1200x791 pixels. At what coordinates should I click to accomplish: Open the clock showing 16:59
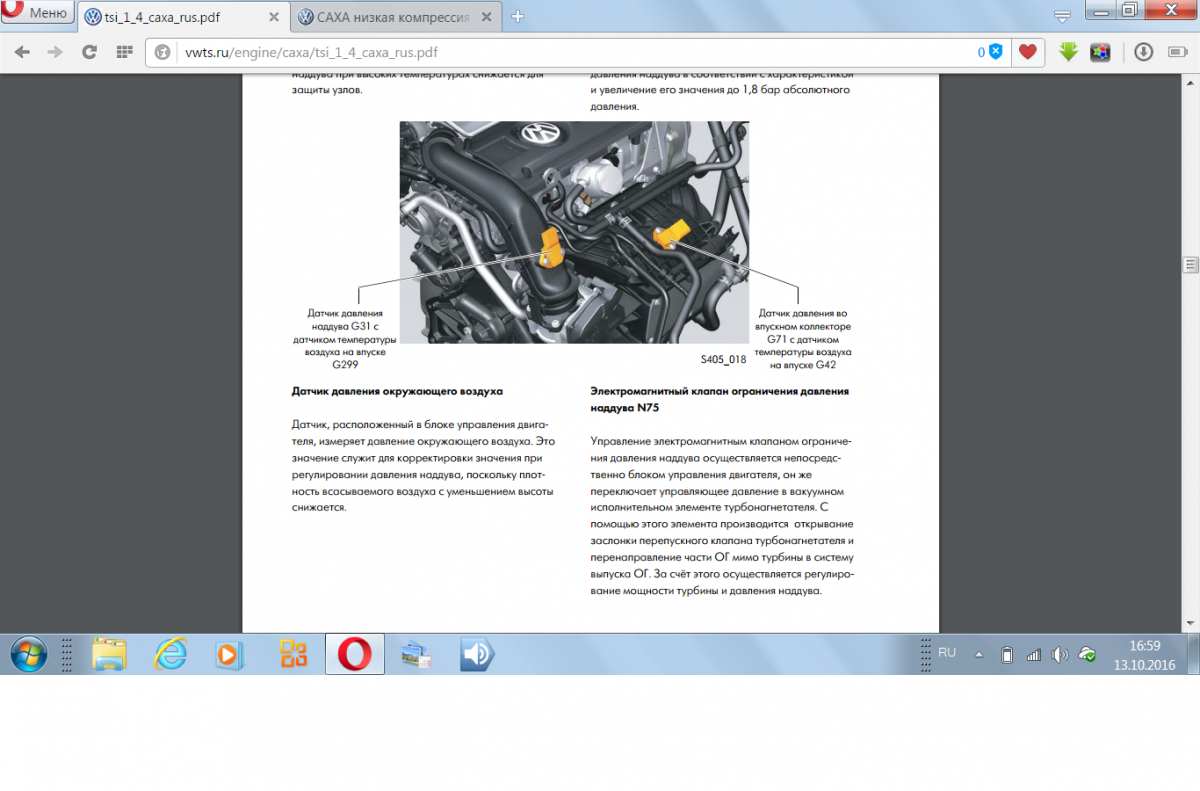pyautogui.click(x=1144, y=654)
